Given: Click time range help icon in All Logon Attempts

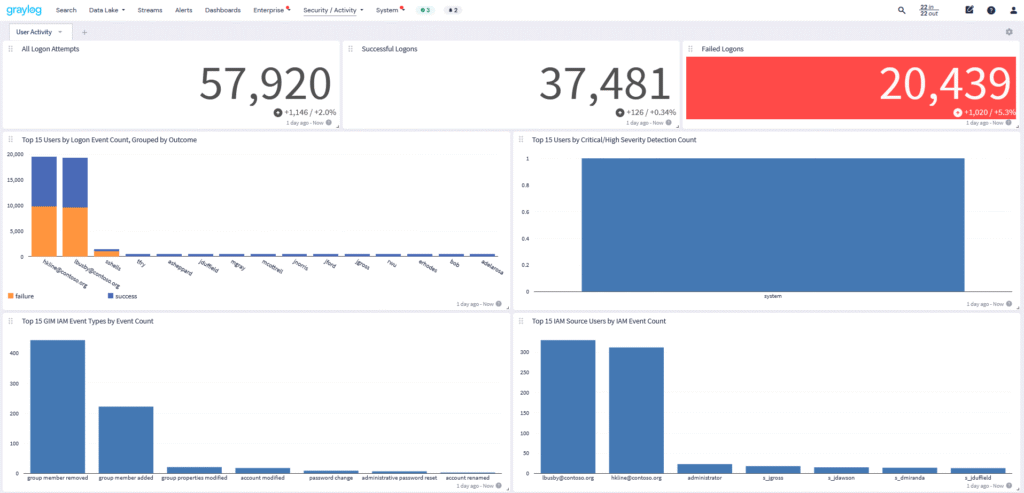Looking at the screenshot, I should tap(328, 122).
